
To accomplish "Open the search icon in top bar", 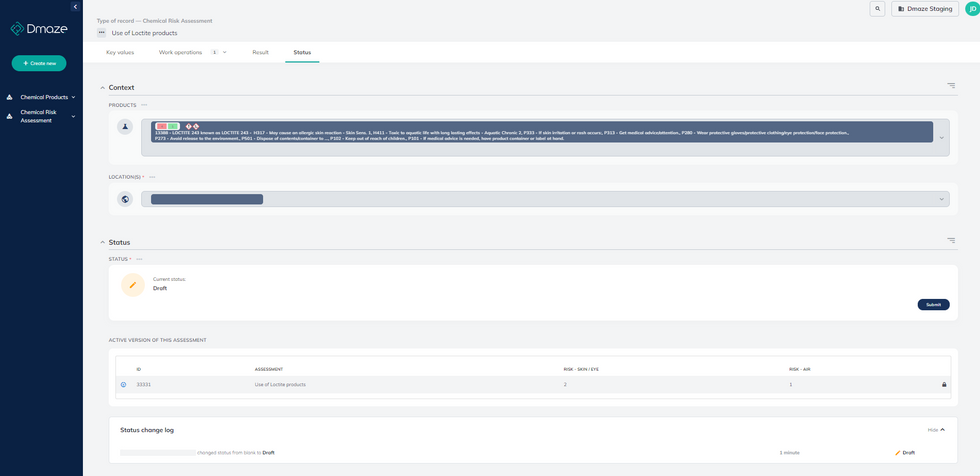I will pos(878,9).
